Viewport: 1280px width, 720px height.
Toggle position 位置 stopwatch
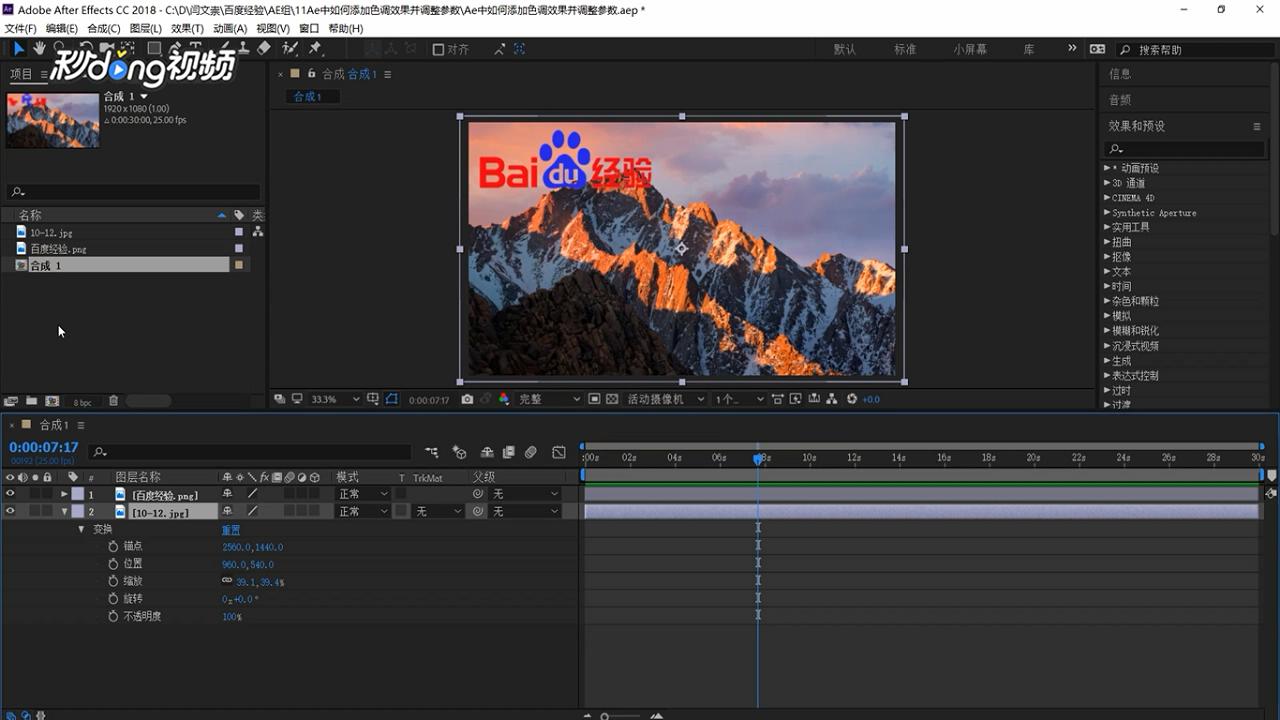[x=113, y=564]
